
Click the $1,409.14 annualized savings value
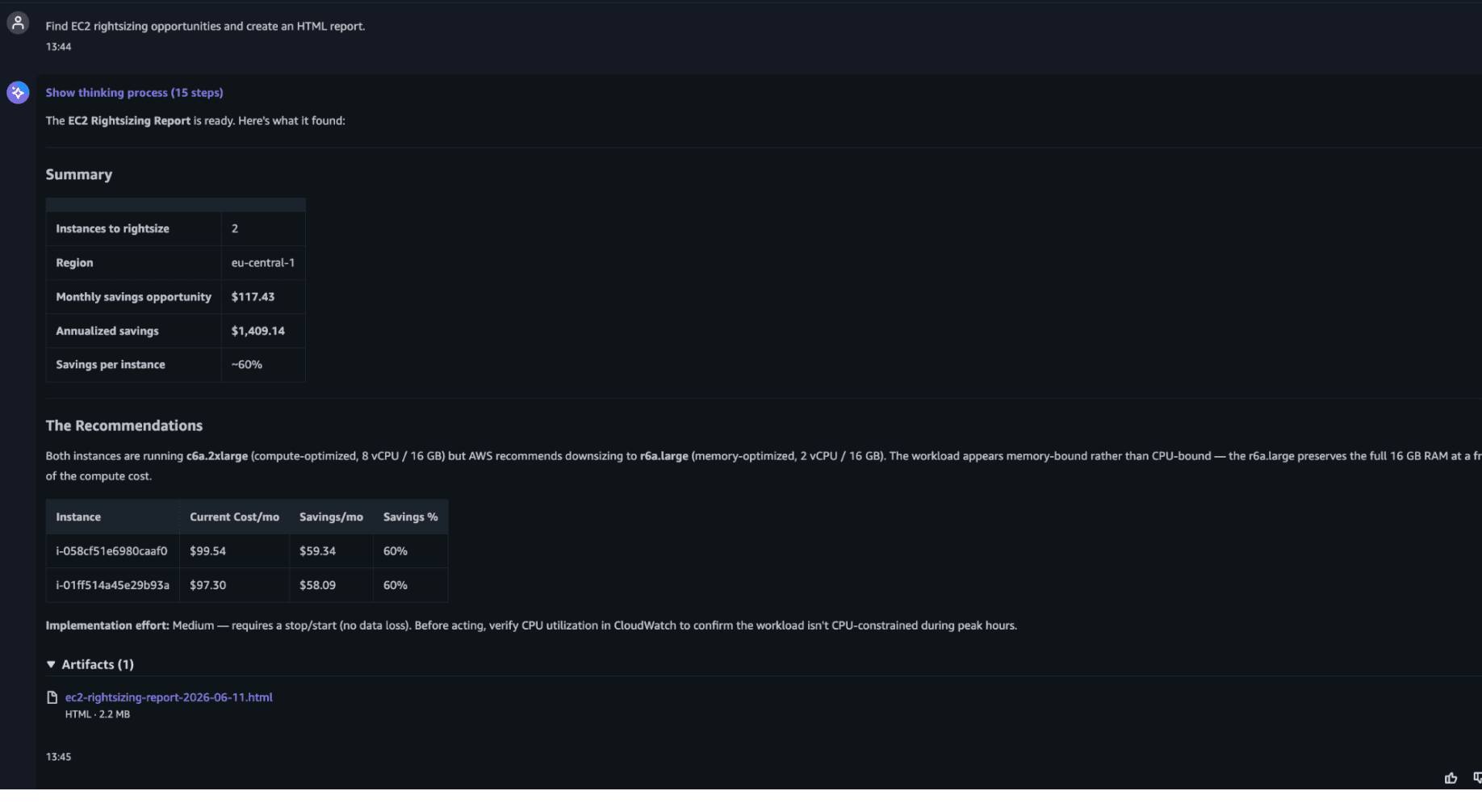(258, 331)
